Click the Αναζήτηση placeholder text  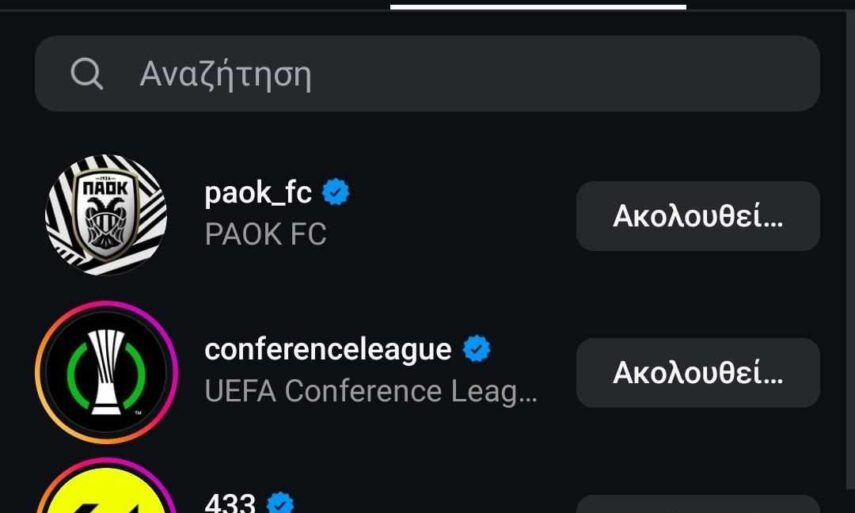click(x=225, y=74)
